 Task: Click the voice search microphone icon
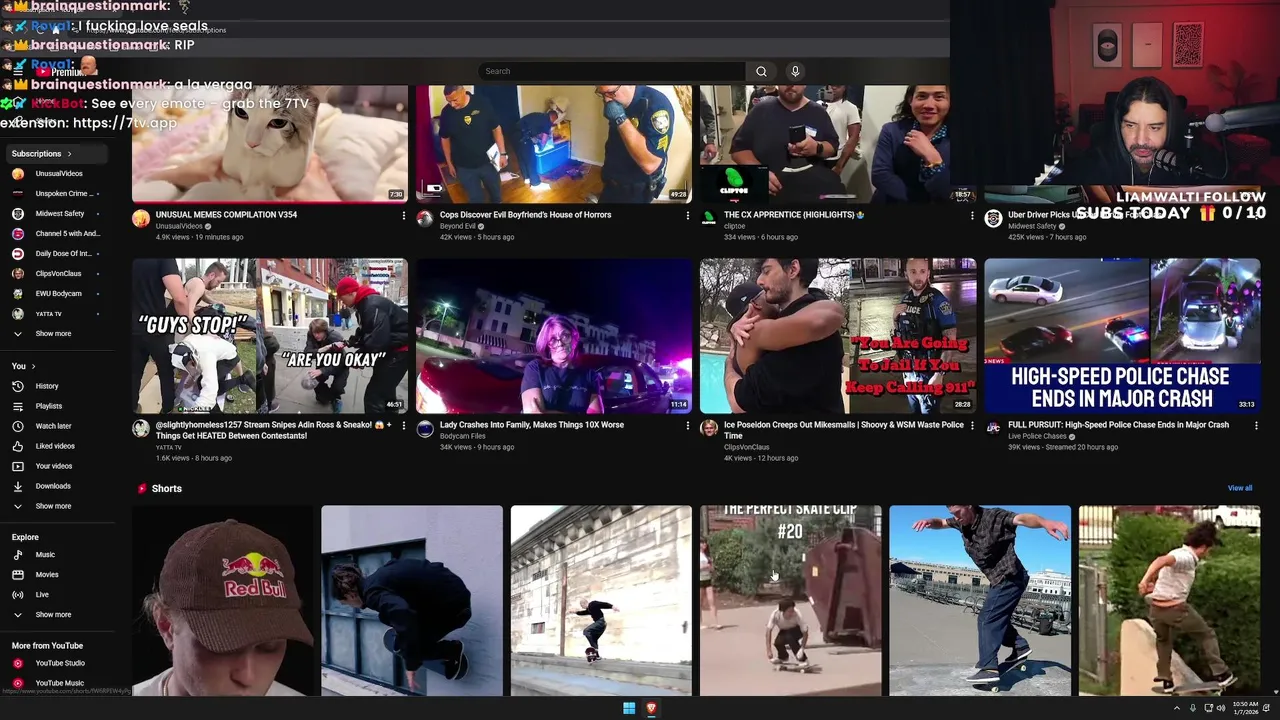795,71
